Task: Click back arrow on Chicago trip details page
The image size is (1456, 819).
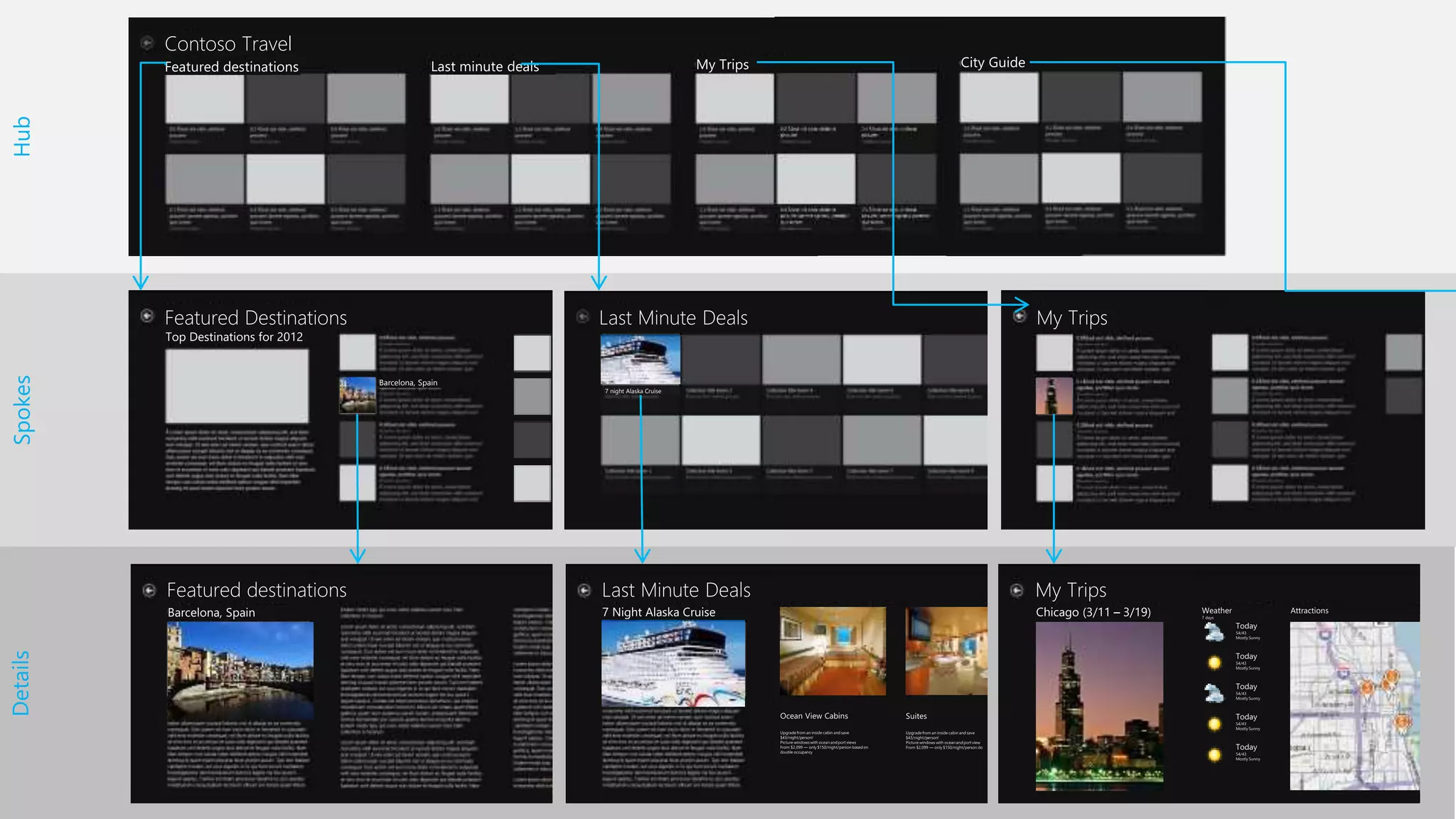Action: click(1017, 590)
